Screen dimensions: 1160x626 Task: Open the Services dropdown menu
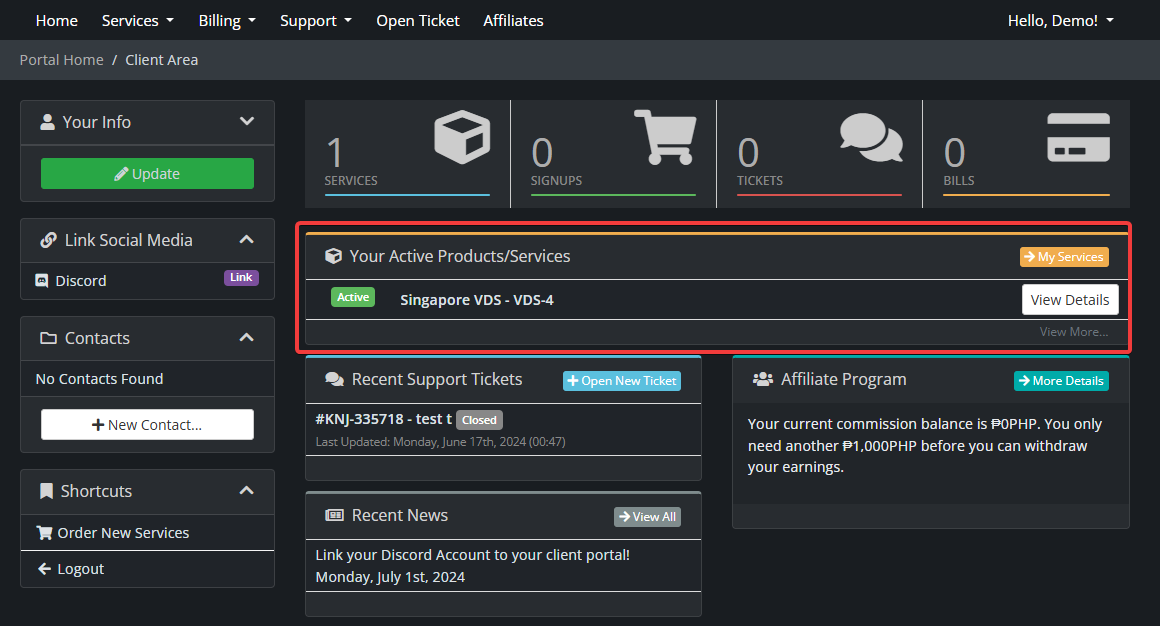137,20
